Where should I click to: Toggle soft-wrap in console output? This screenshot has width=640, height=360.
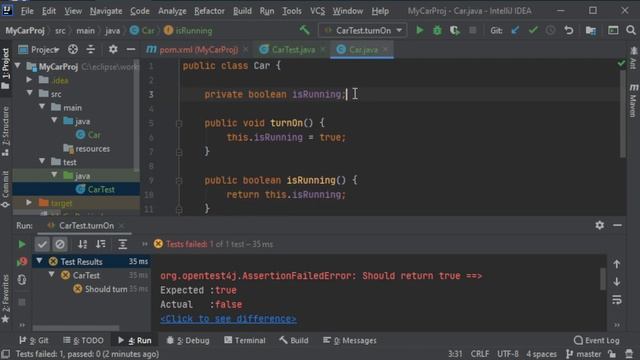click(617, 300)
